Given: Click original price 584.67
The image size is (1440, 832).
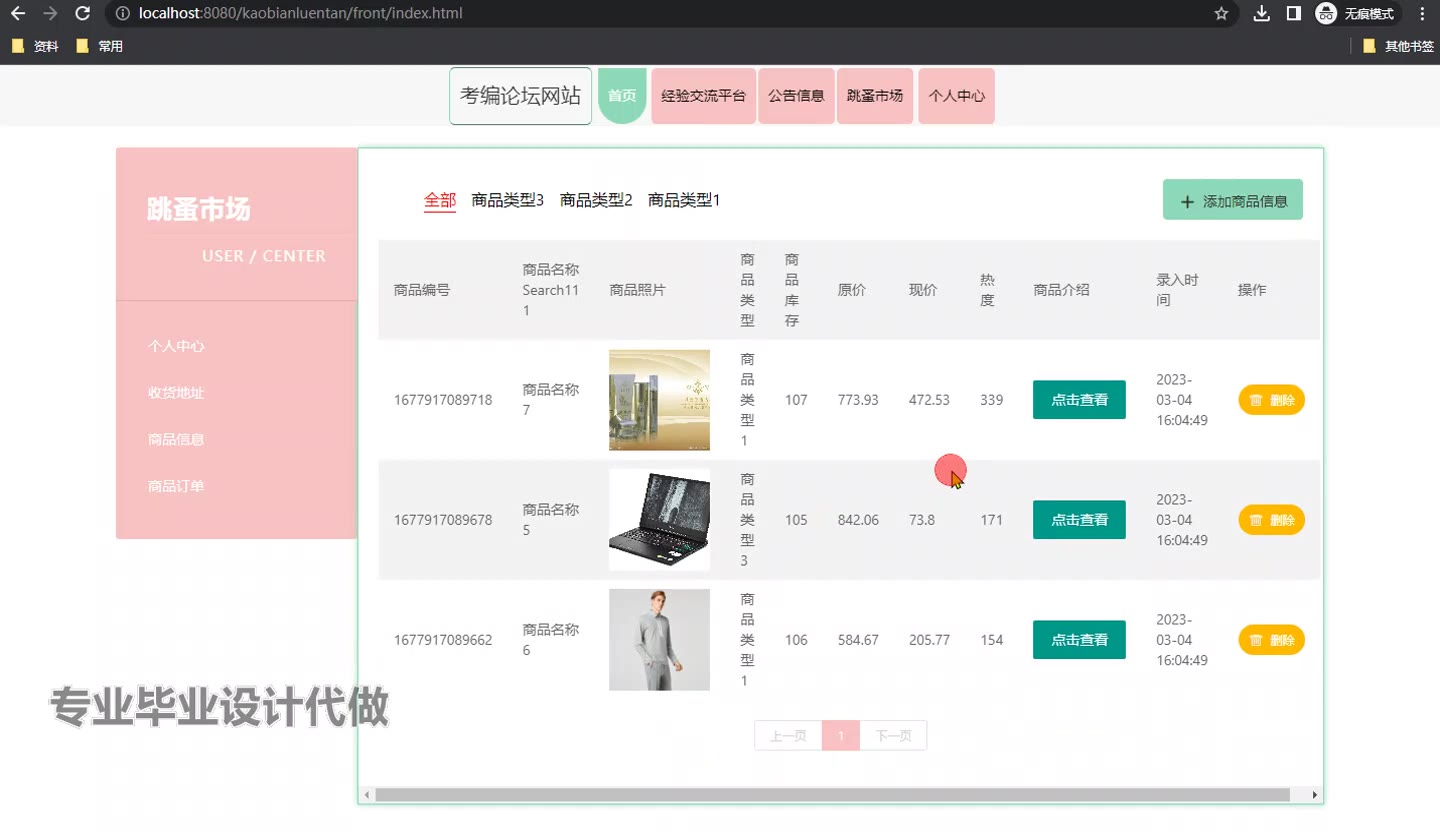Looking at the screenshot, I should (x=858, y=640).
